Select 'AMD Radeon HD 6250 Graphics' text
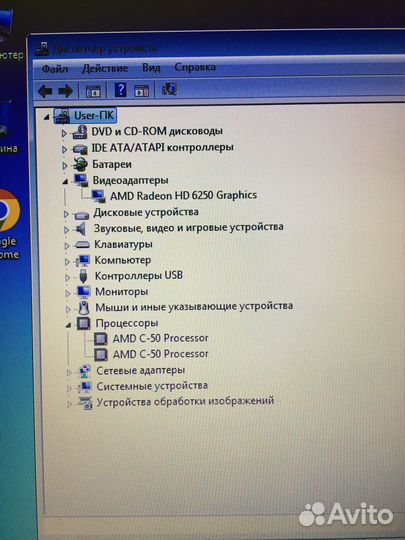Image resolution: width=405 pixels, height=540 pixels. 184,195
